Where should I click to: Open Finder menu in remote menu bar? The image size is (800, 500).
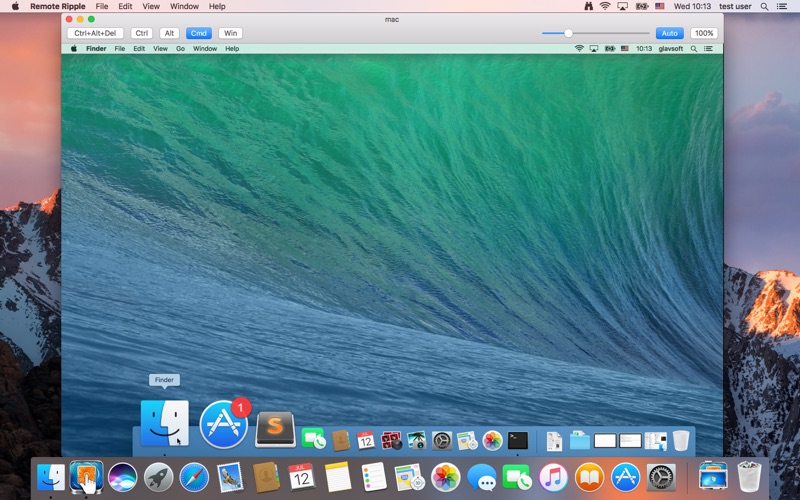(96, 48)
